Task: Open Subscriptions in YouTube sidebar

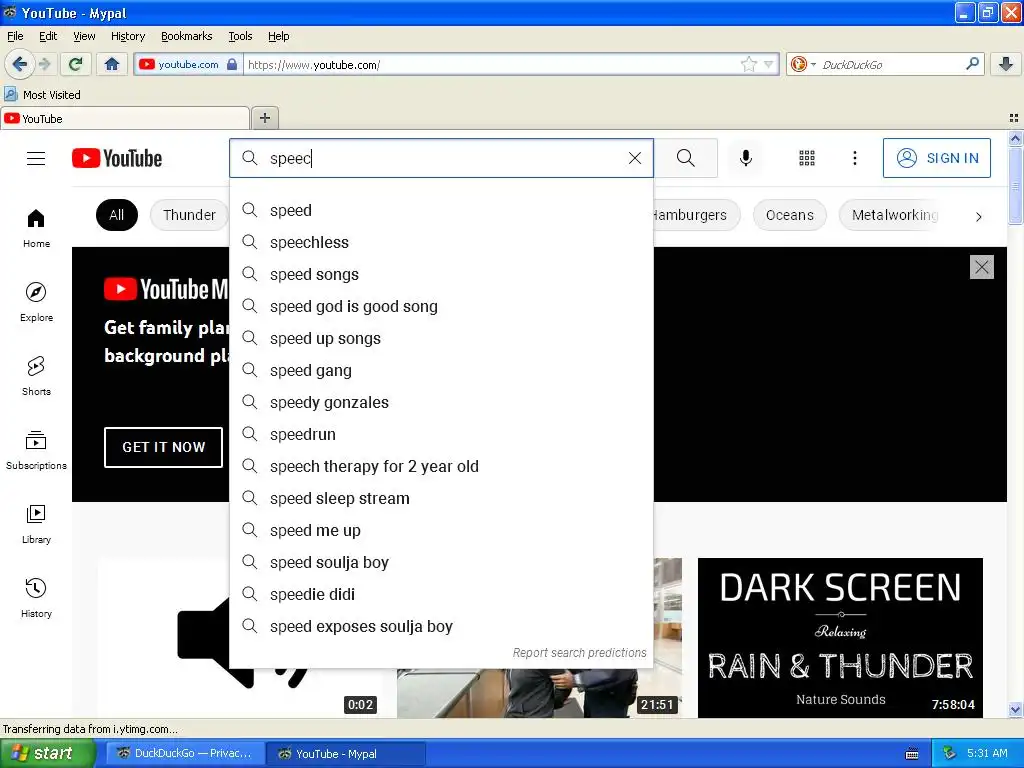Action: pos(36,450)
